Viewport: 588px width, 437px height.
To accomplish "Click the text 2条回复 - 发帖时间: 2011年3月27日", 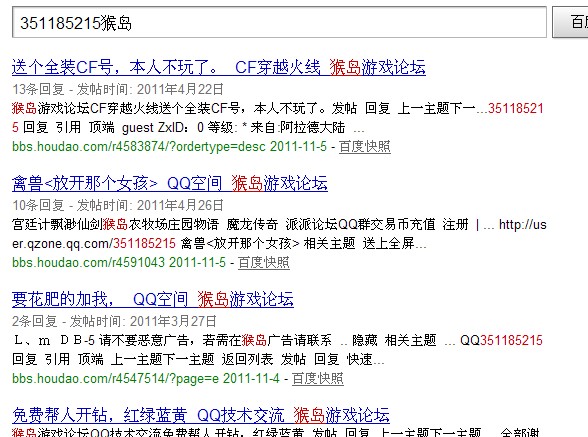I will 114,321.
